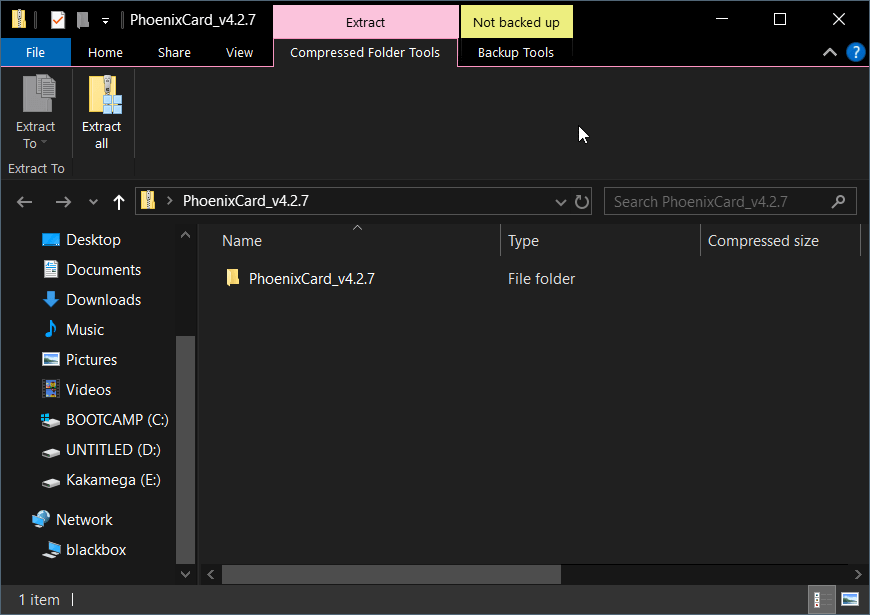The width and height of the screenshot is (870, 615).
Task: Switch to the Home ribbon tab
Action: coord(105,53)
